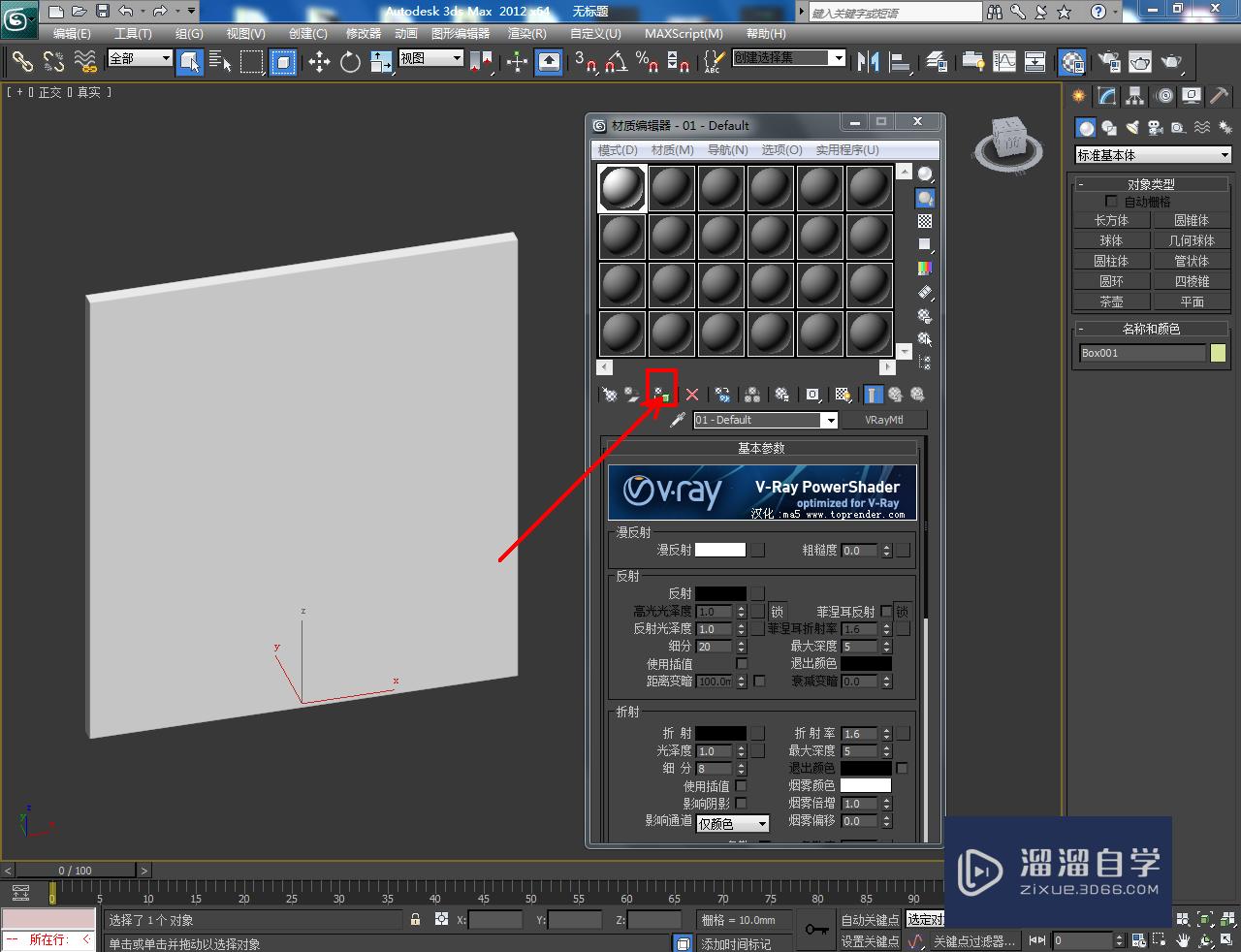Click Get Material icon in editor
The height and width of the screenshot is (952, 1241).
click(x=609, y=395)
